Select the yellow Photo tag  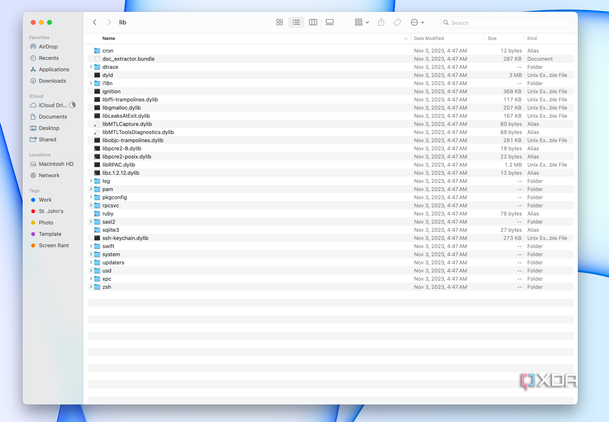click(46, 223)
